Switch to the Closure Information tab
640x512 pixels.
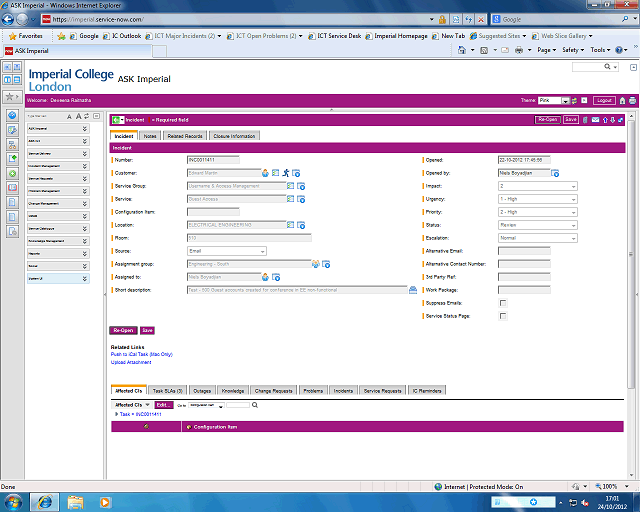pyautogui.click(x=235, y=136)
